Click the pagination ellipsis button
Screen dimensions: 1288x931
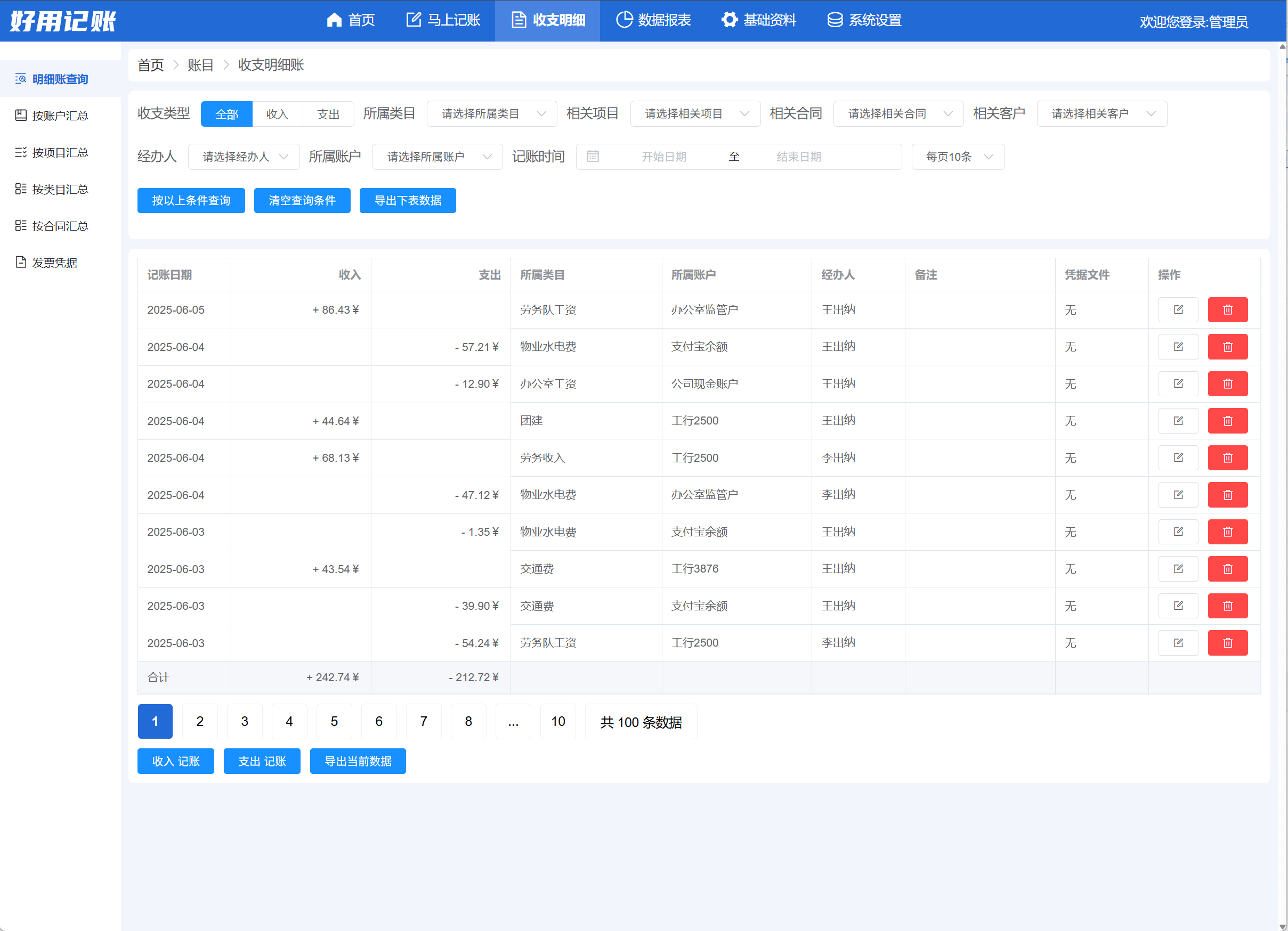[x=513, y=721]
